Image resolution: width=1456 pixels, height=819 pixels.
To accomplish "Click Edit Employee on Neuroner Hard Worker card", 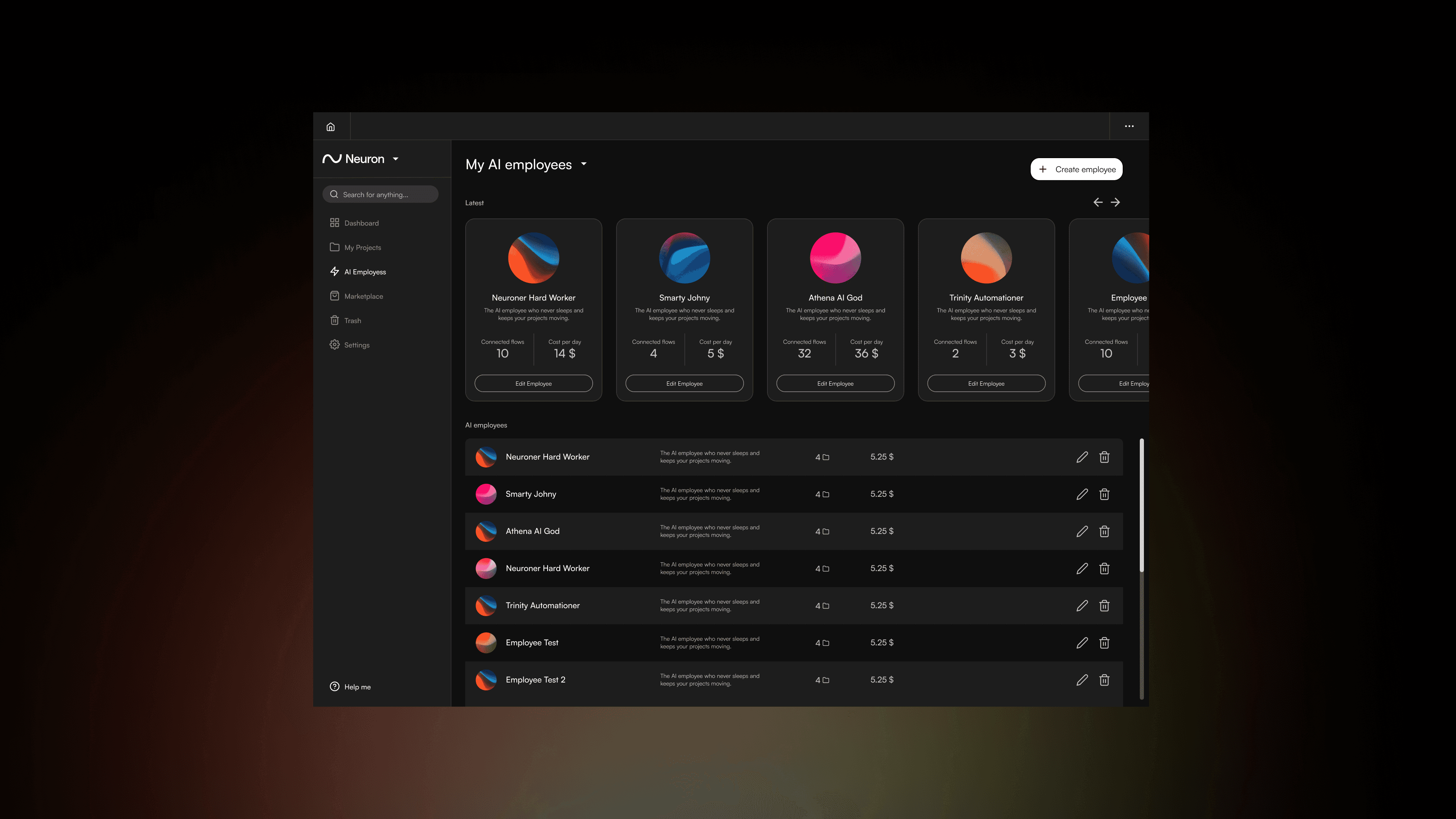I will coord(533,384).
